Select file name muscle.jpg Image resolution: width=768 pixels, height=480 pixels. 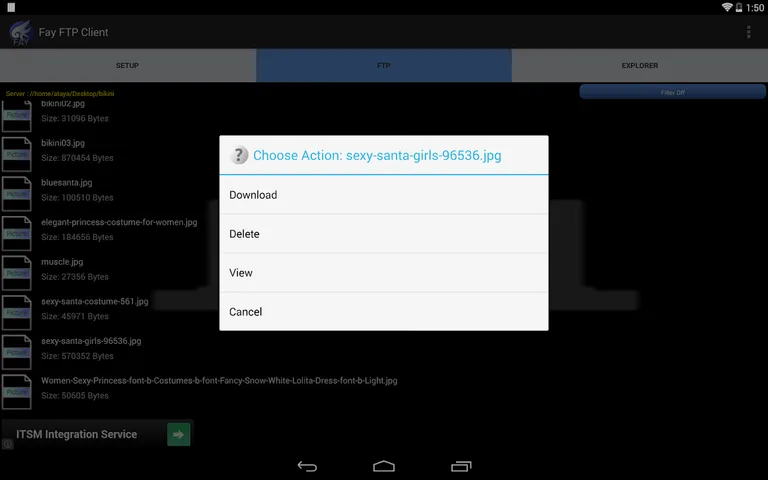62,262
